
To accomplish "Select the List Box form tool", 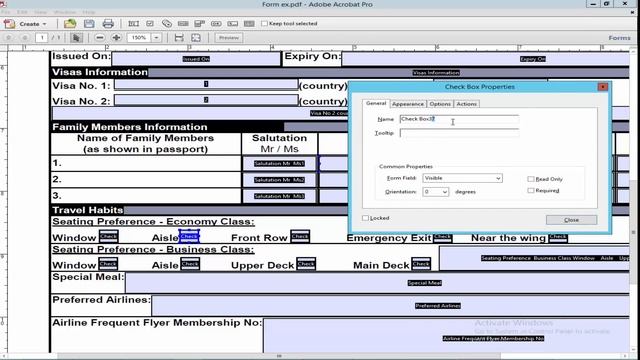I will click(x=183, y=24).
